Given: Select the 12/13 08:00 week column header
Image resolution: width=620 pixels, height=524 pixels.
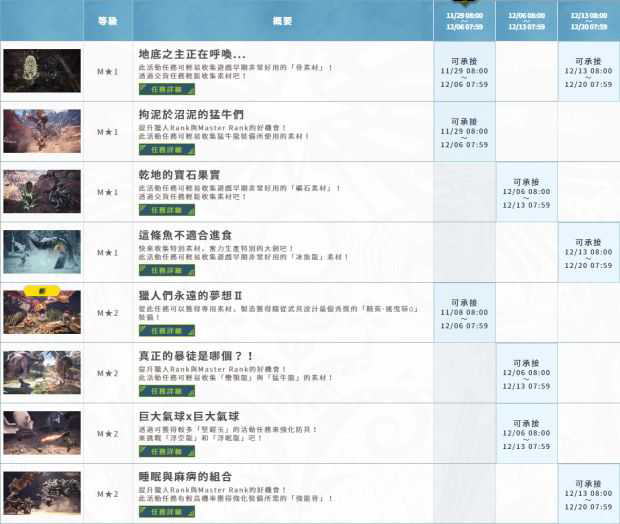Looking at the screenshot, I should click(x=588, y=21).
